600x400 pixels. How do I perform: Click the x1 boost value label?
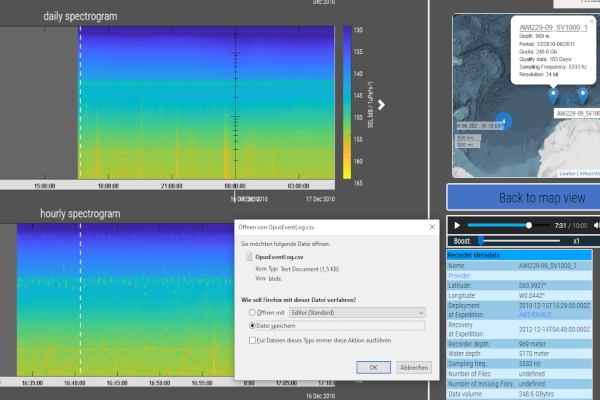(x=576, y=241)
